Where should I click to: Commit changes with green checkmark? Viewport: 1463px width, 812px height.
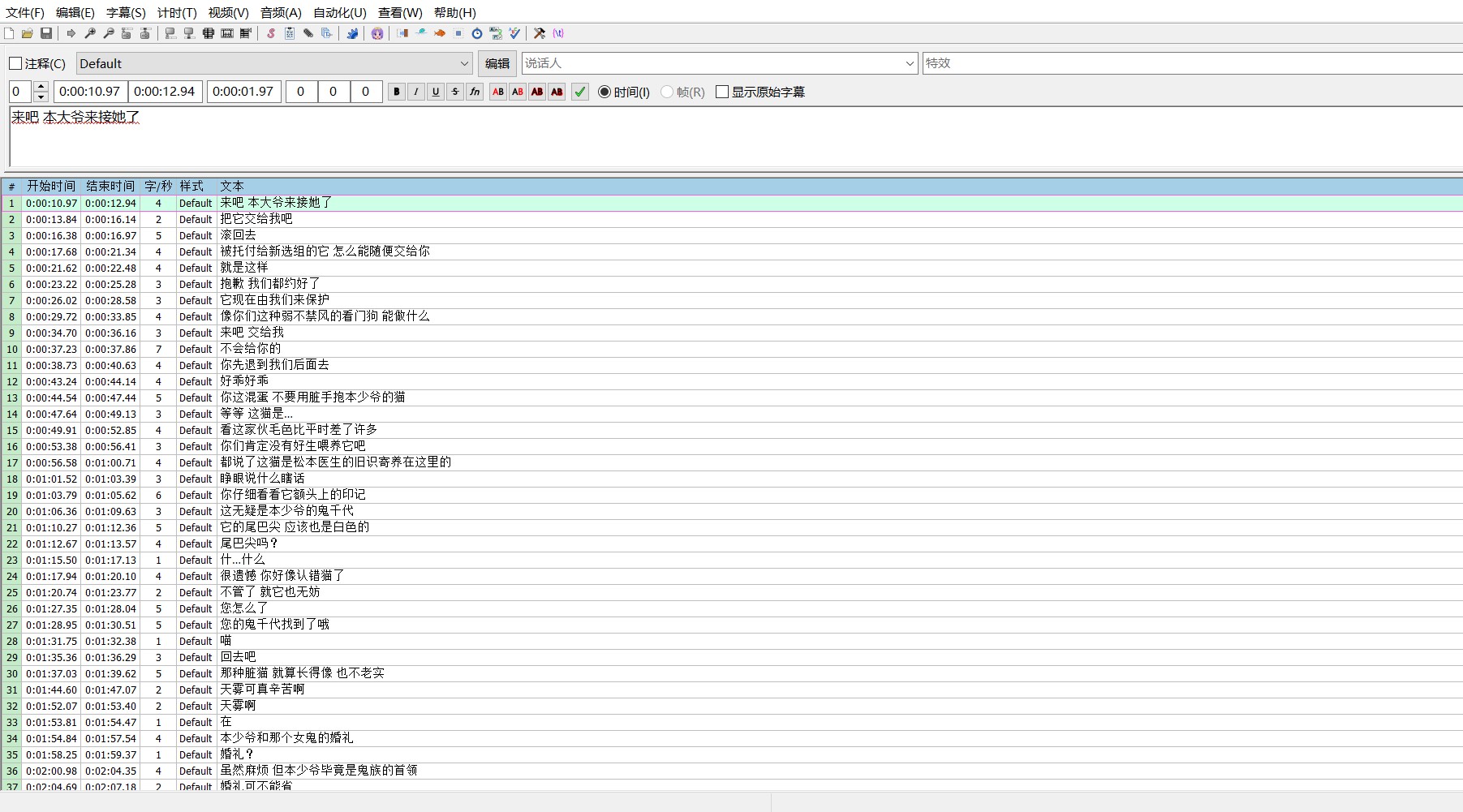[580, 92]
